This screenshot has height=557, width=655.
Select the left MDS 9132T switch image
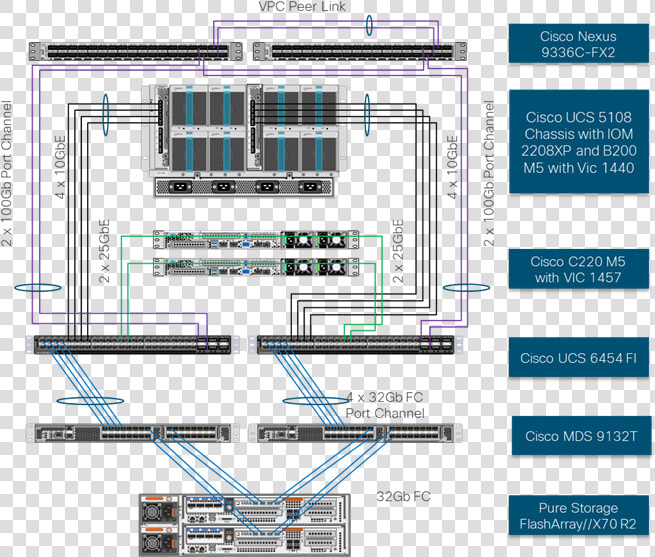click(x=133, y=432)
